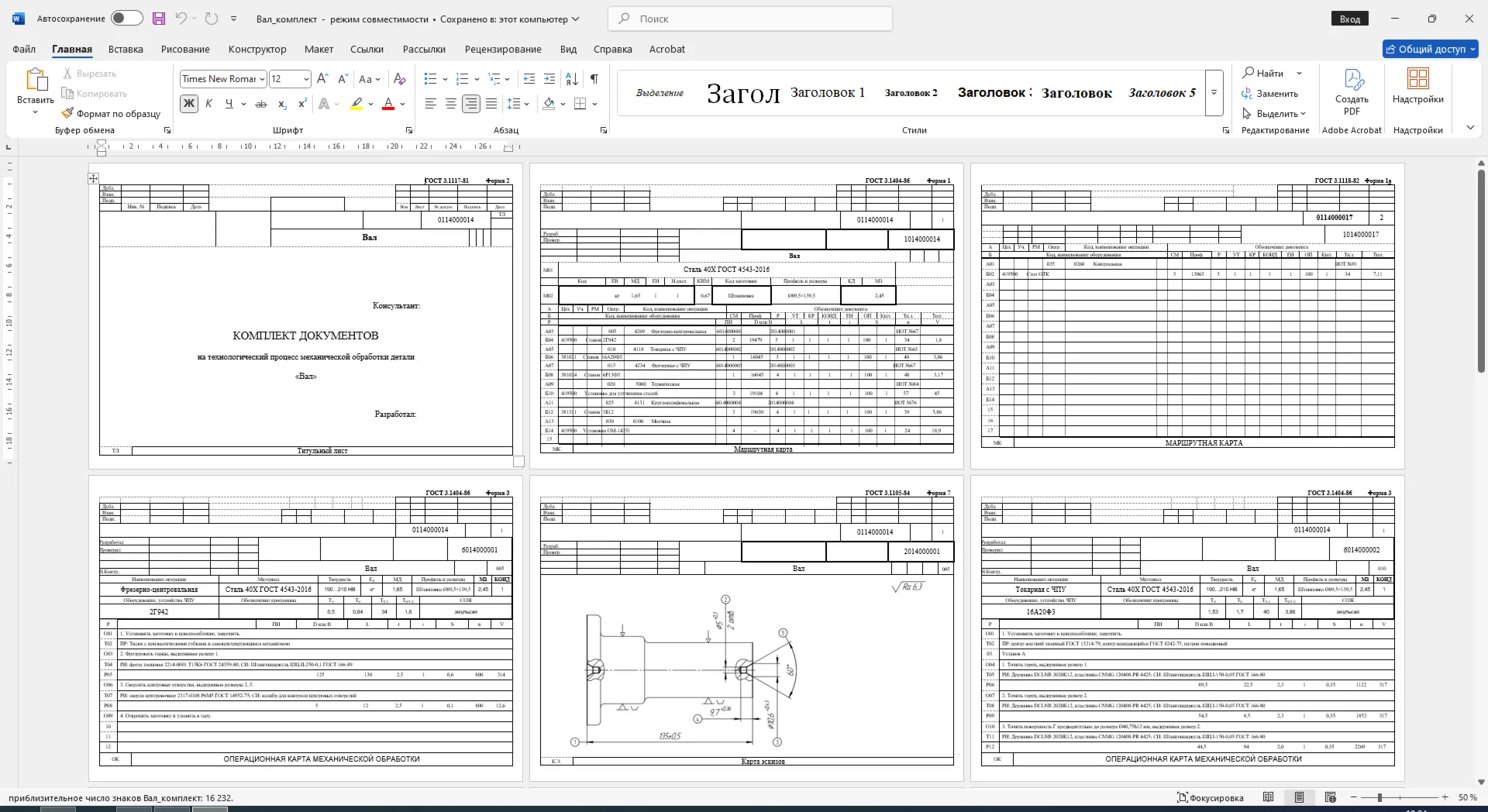Click the Поиск search field
The image size is (1488, 812).
(750, 19)
